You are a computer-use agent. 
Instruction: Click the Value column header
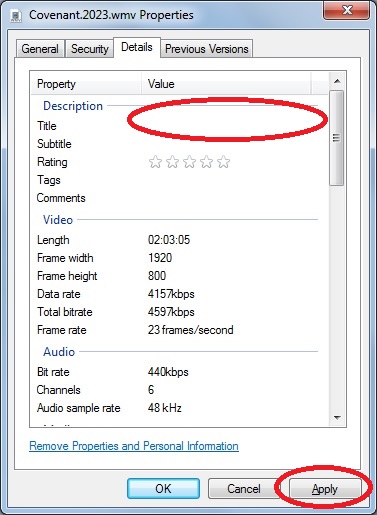[x=226, y=84]
